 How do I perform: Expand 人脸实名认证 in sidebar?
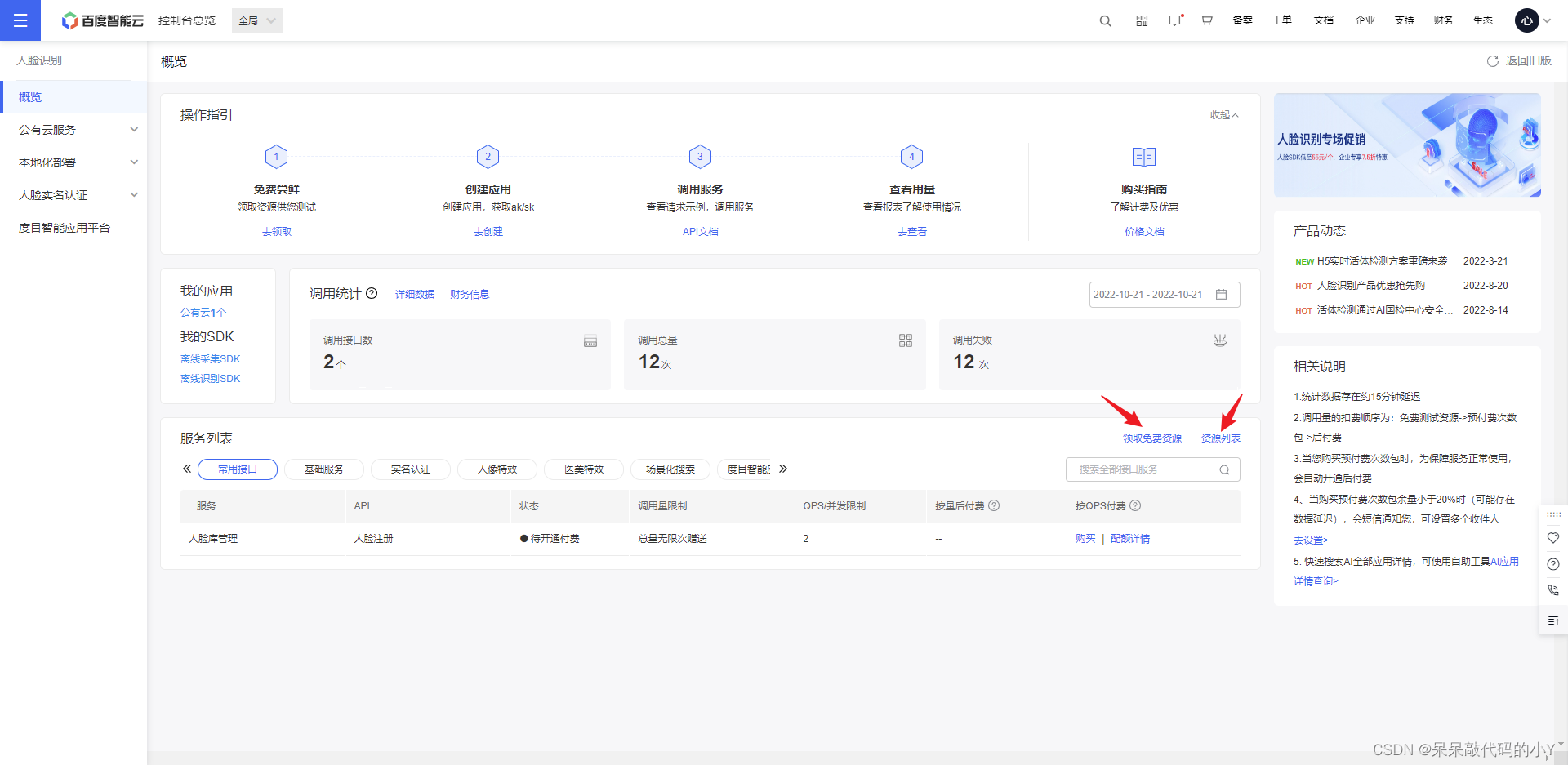pos(73,195)
